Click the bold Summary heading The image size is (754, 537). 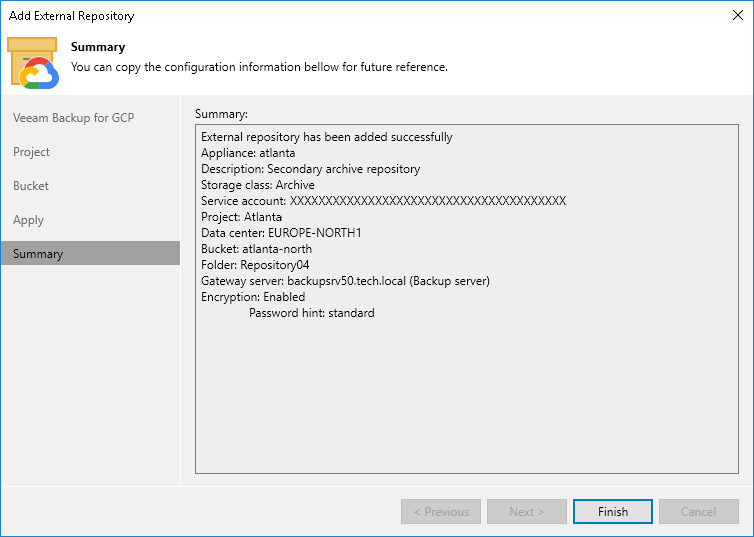tap(98, 47)
